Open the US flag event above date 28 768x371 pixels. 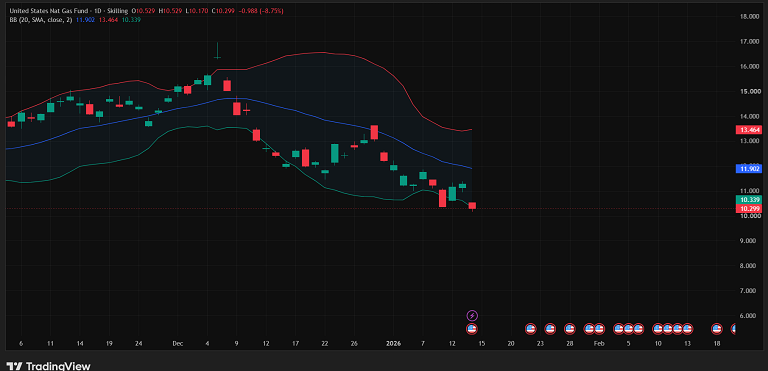(x=570, y=329)
